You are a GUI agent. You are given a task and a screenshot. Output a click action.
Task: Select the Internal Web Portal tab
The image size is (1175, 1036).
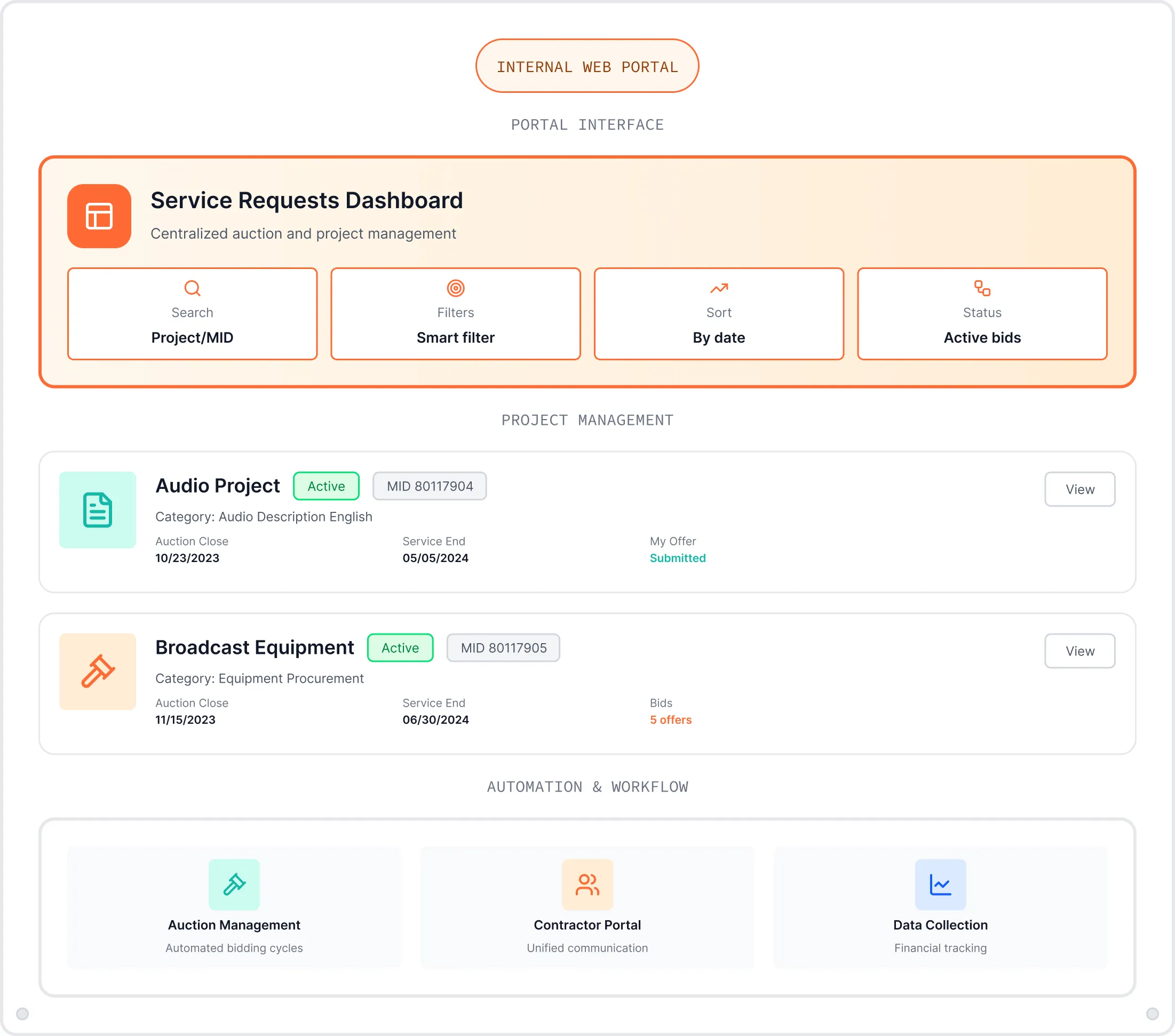click(587, 65)
